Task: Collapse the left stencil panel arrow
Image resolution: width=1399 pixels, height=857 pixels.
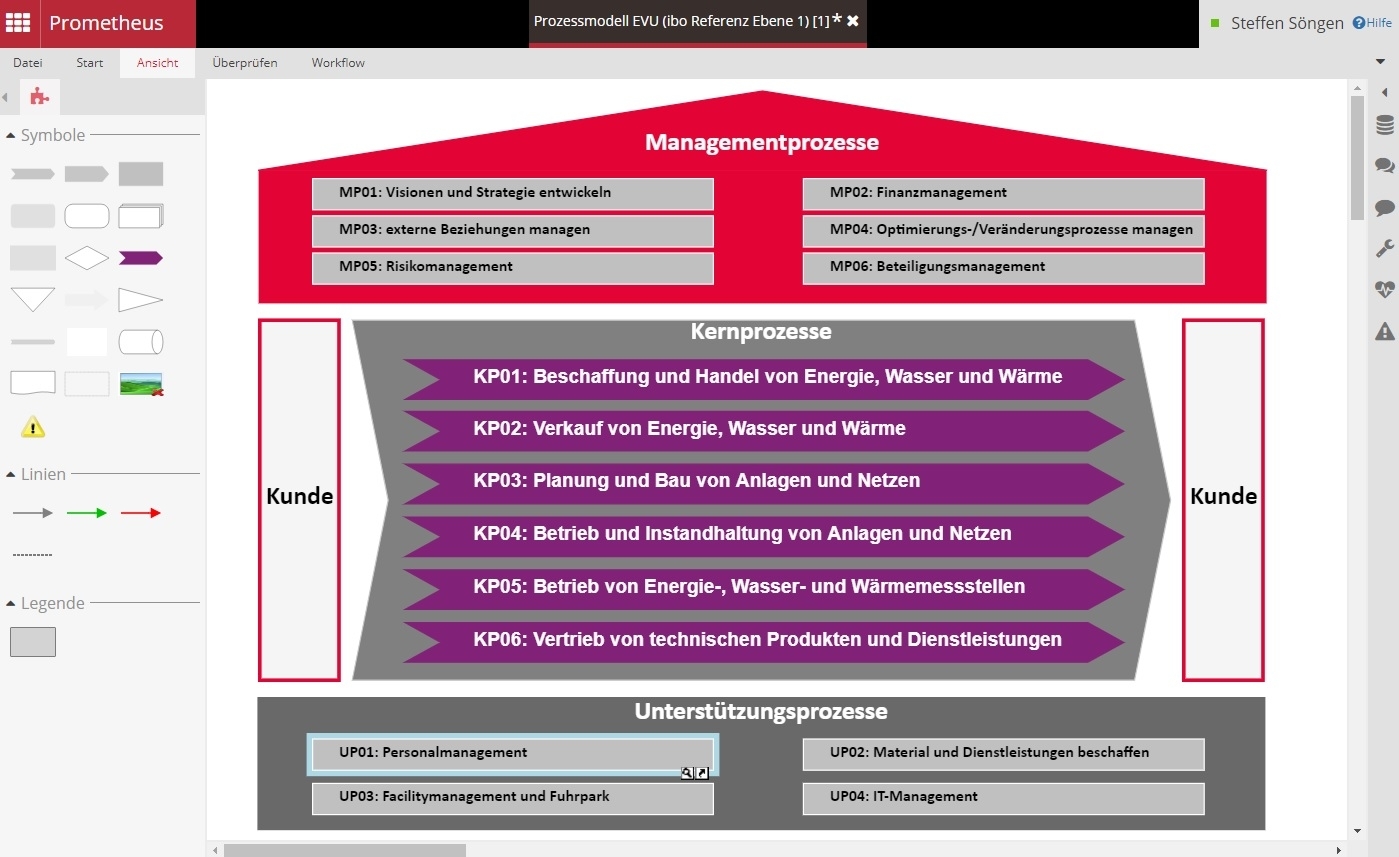Action: [x=5, y=97]
